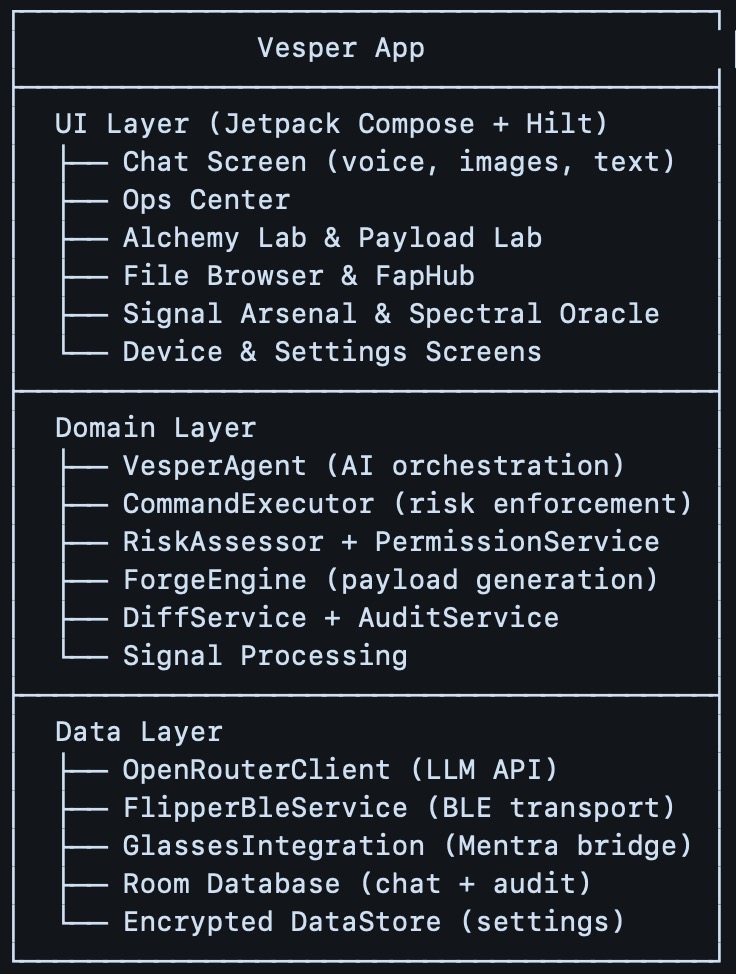
Task: Click the Chat Screen entry
Action: click(398, 162)
